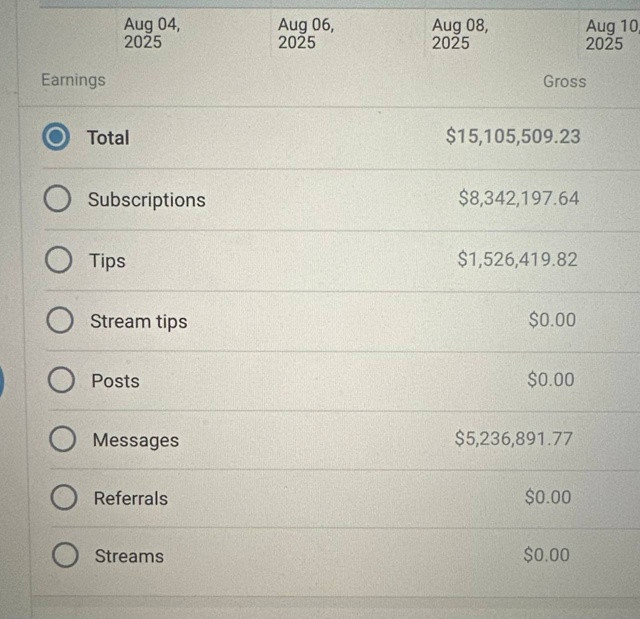Viewport: 640px width, 619px height.
Task: Click the Aug 08, 2025 date label
Action: click(x=460, y=34)
